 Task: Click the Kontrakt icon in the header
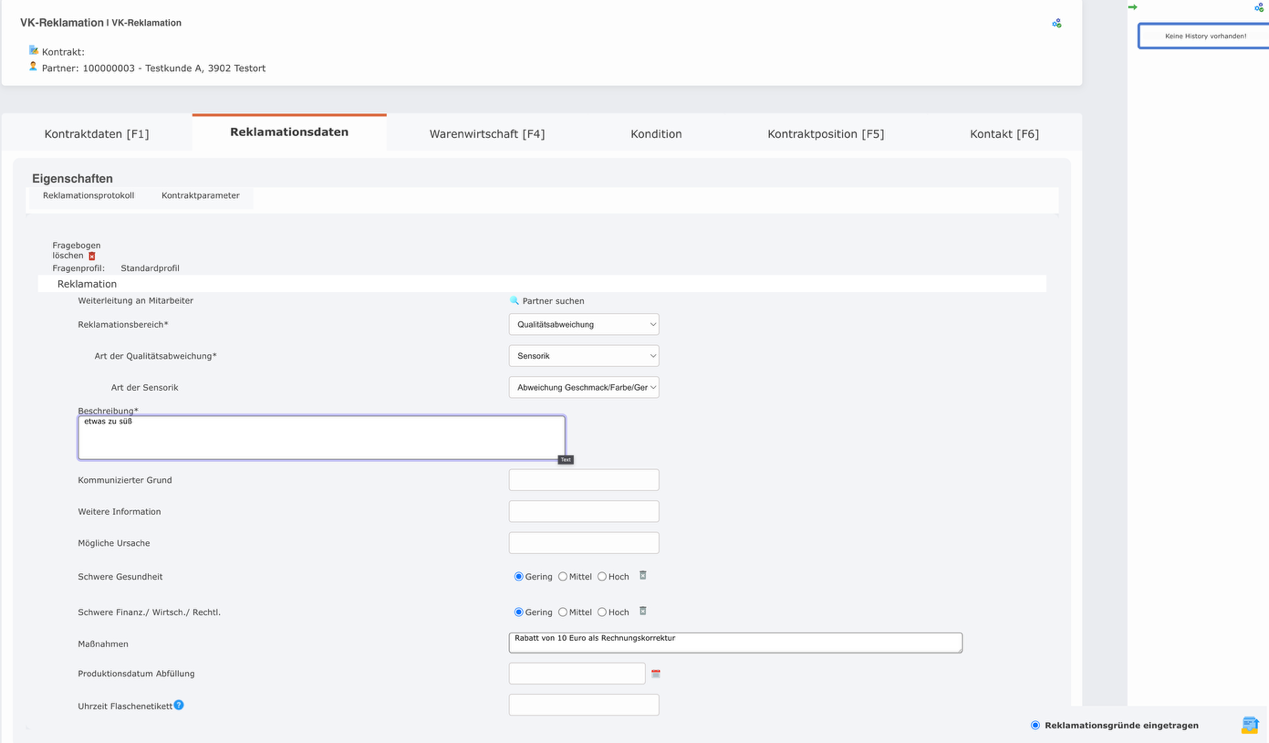coord(33,50)
